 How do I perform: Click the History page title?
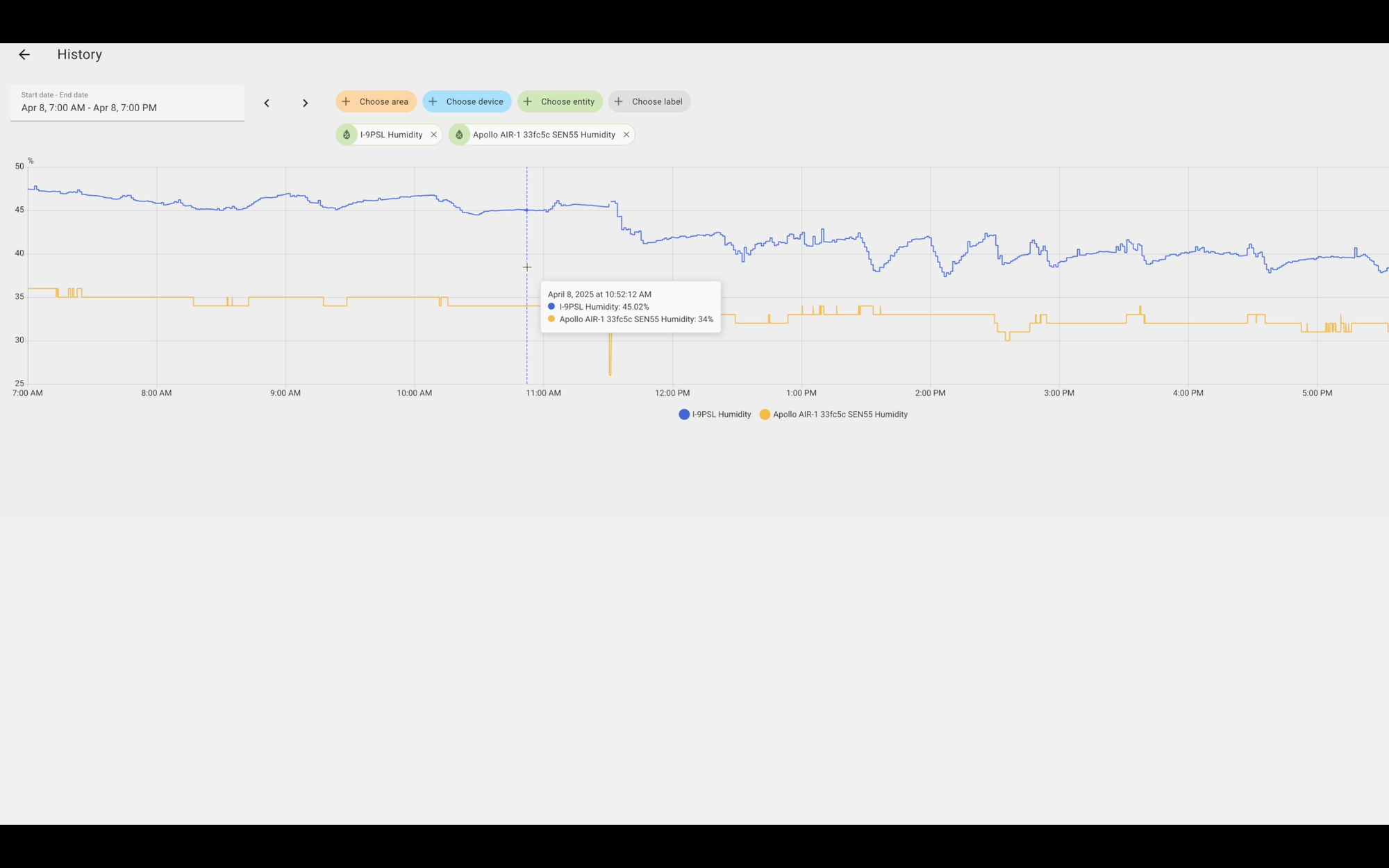point(80,55)
